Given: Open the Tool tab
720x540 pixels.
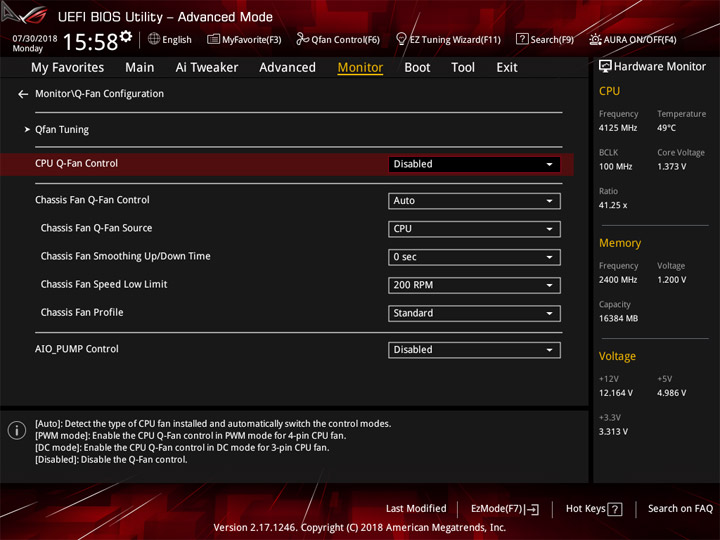Looking at the screenshot, I should click(x=463, y=68).
